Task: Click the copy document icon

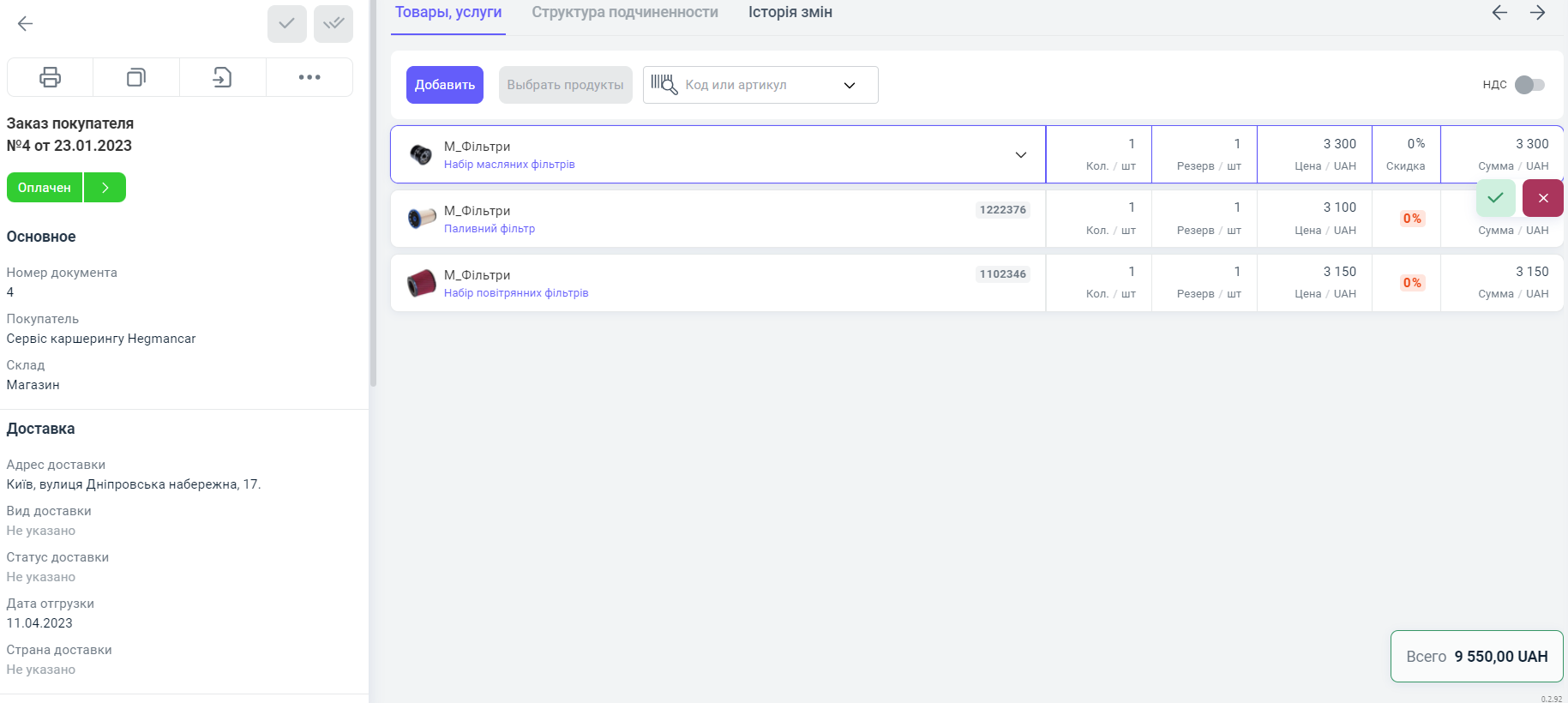Action: coord(136,77)
